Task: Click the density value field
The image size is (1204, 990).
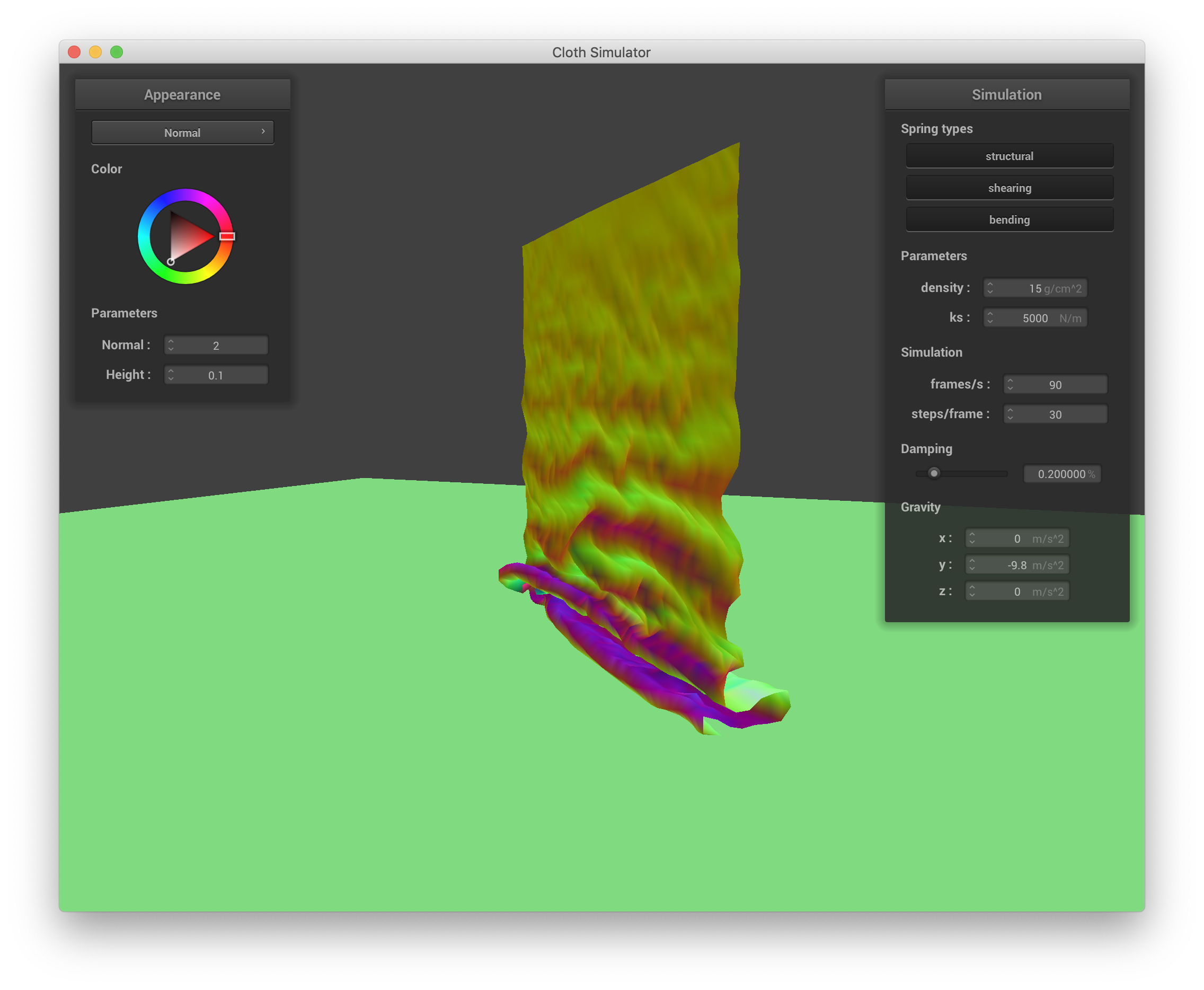Action: [1034, 288]
